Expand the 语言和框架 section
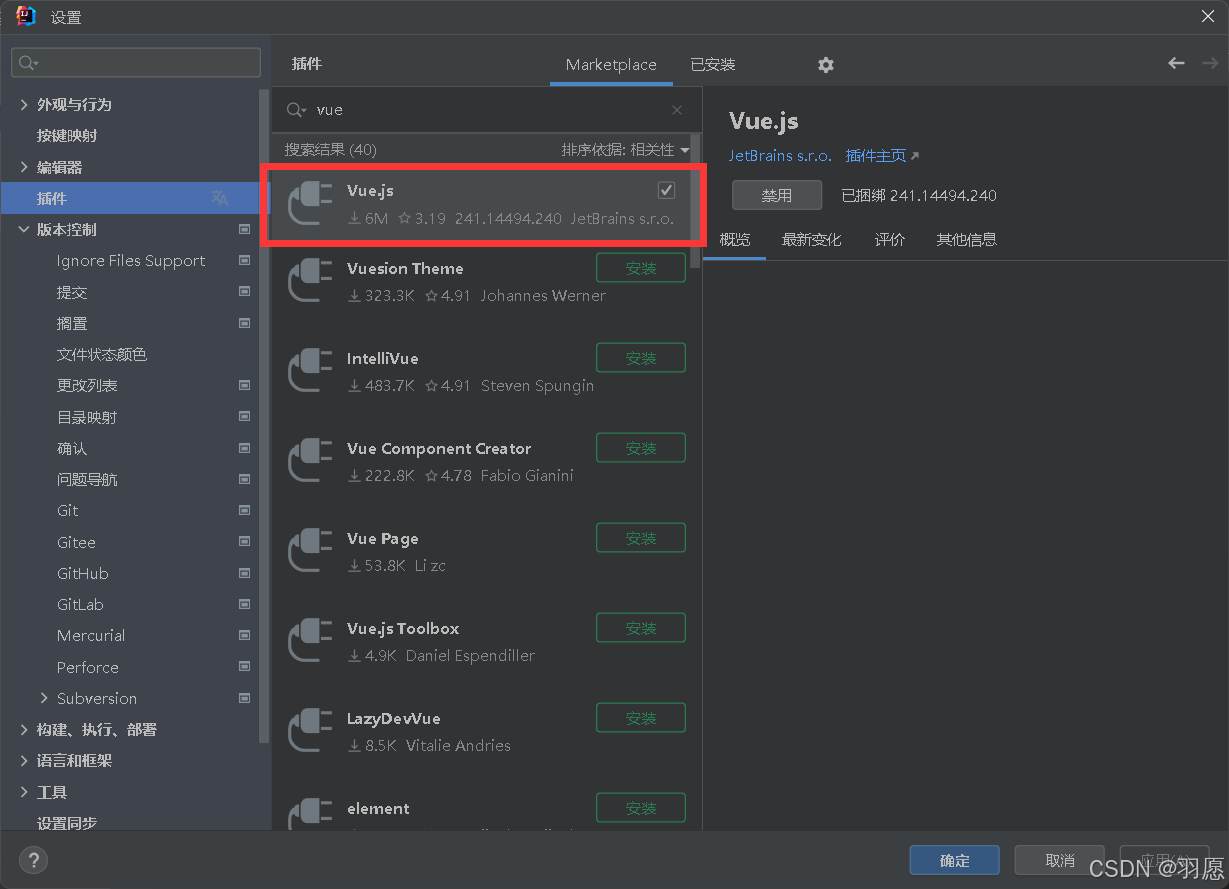 (24, 760)
